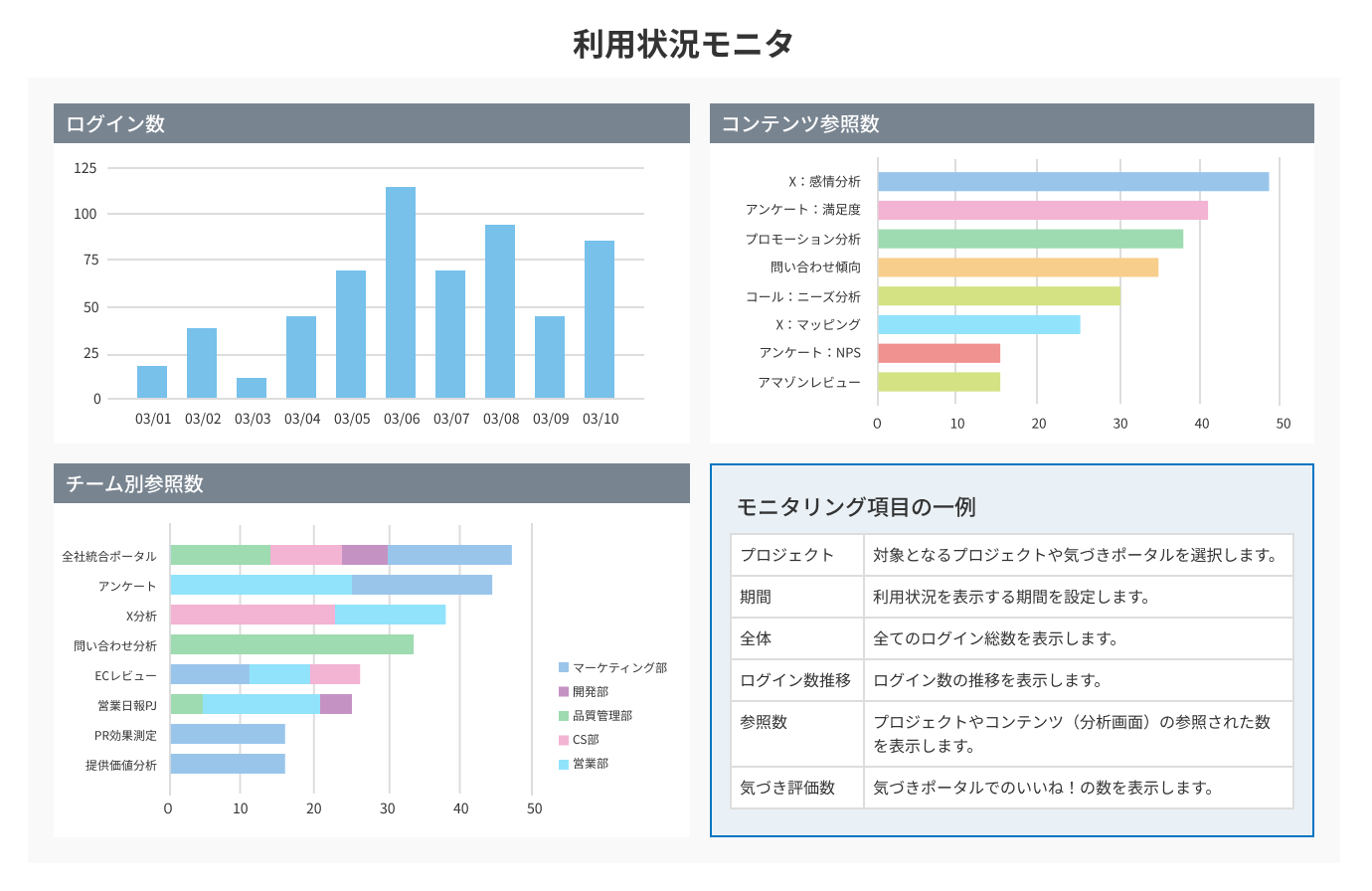Select the アンケート：NPS bar
This screenshot has width=1372, height=891.
pyautogui.click(x=939, y=353)
